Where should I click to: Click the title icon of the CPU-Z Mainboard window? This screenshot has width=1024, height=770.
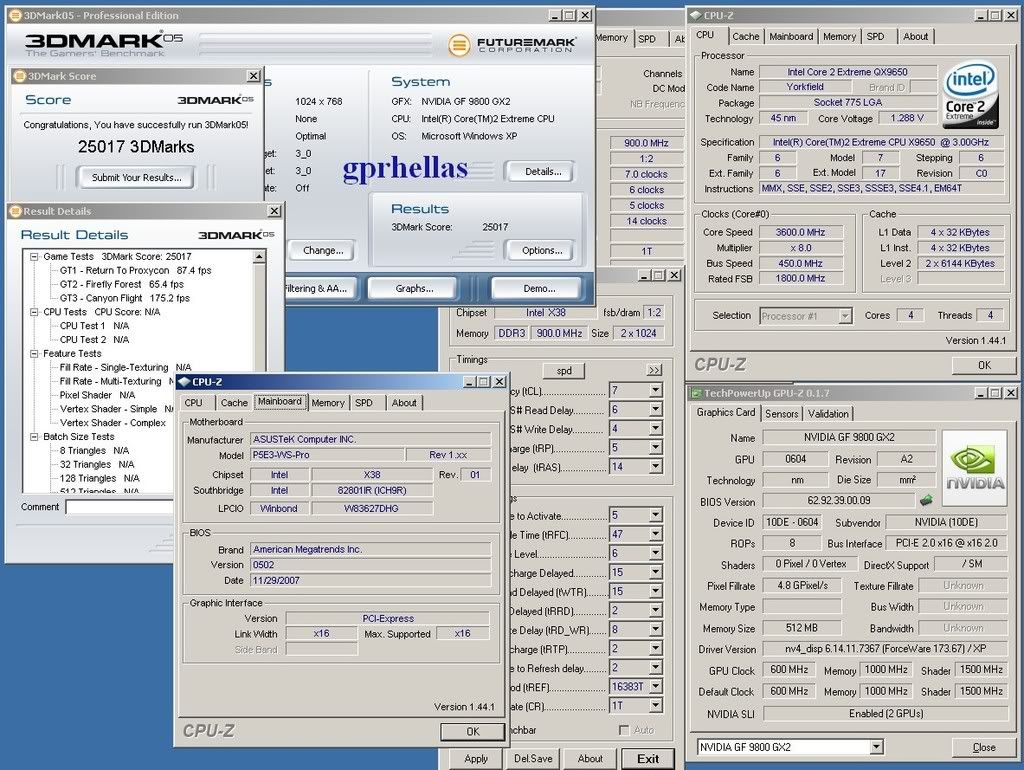point(184,381)
